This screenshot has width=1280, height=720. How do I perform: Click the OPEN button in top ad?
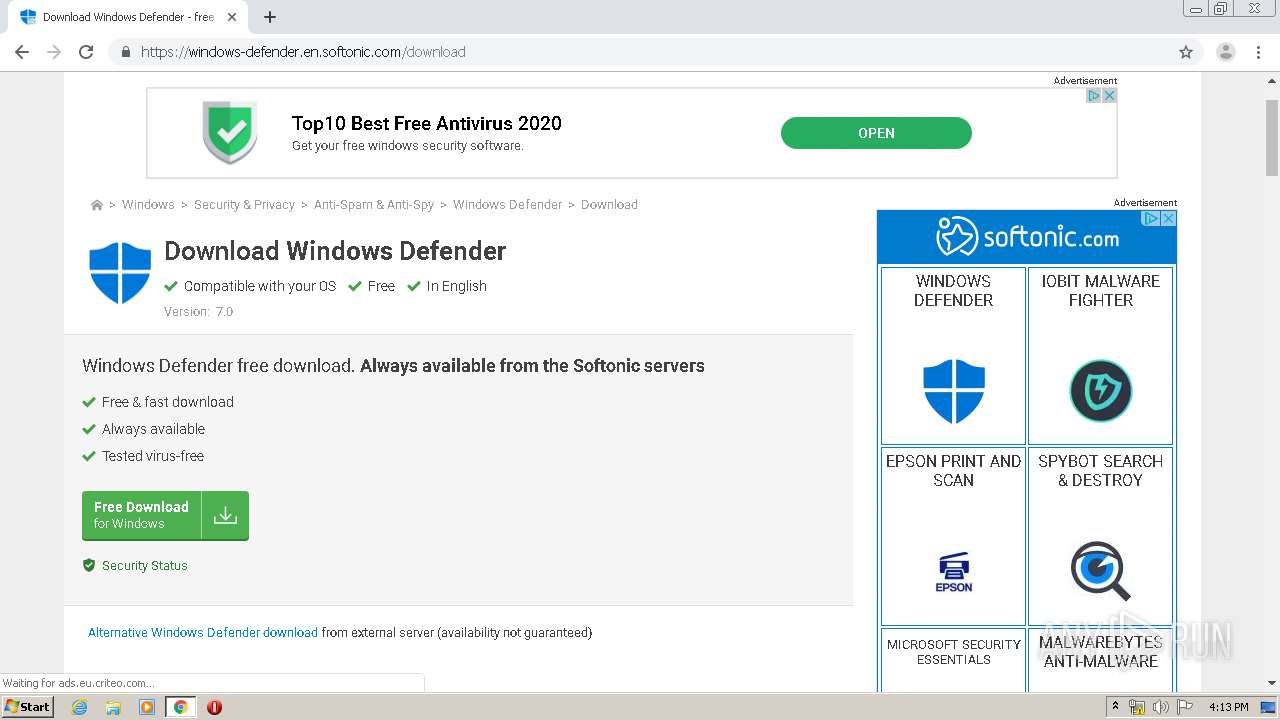pos(876,133)
